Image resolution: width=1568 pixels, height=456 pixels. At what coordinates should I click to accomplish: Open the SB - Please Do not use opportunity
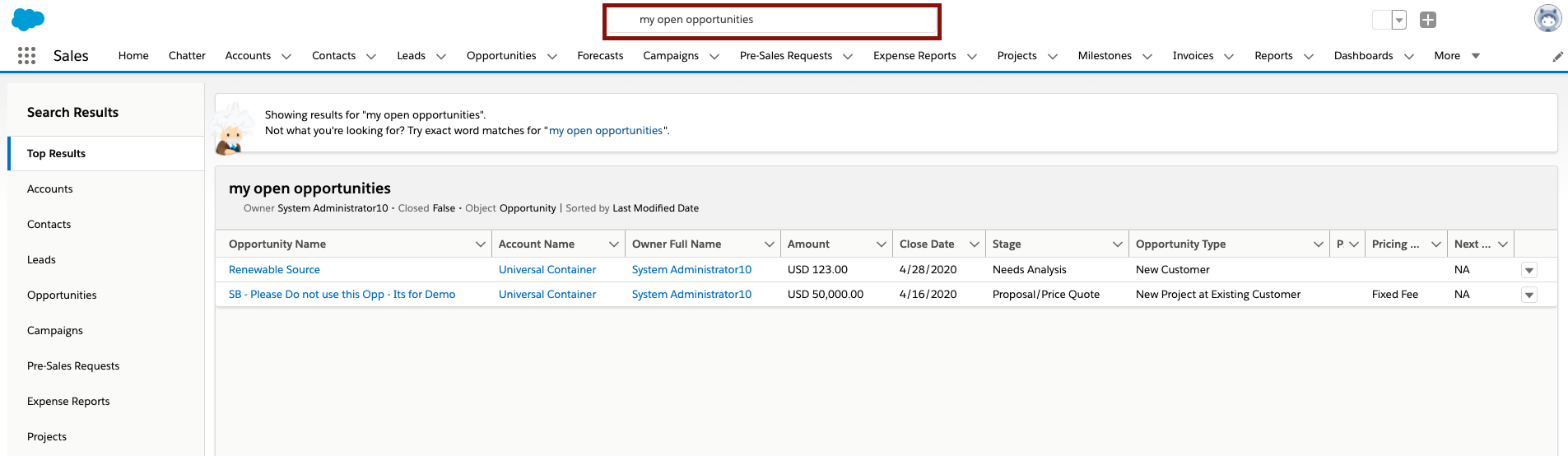pos(342,295)
